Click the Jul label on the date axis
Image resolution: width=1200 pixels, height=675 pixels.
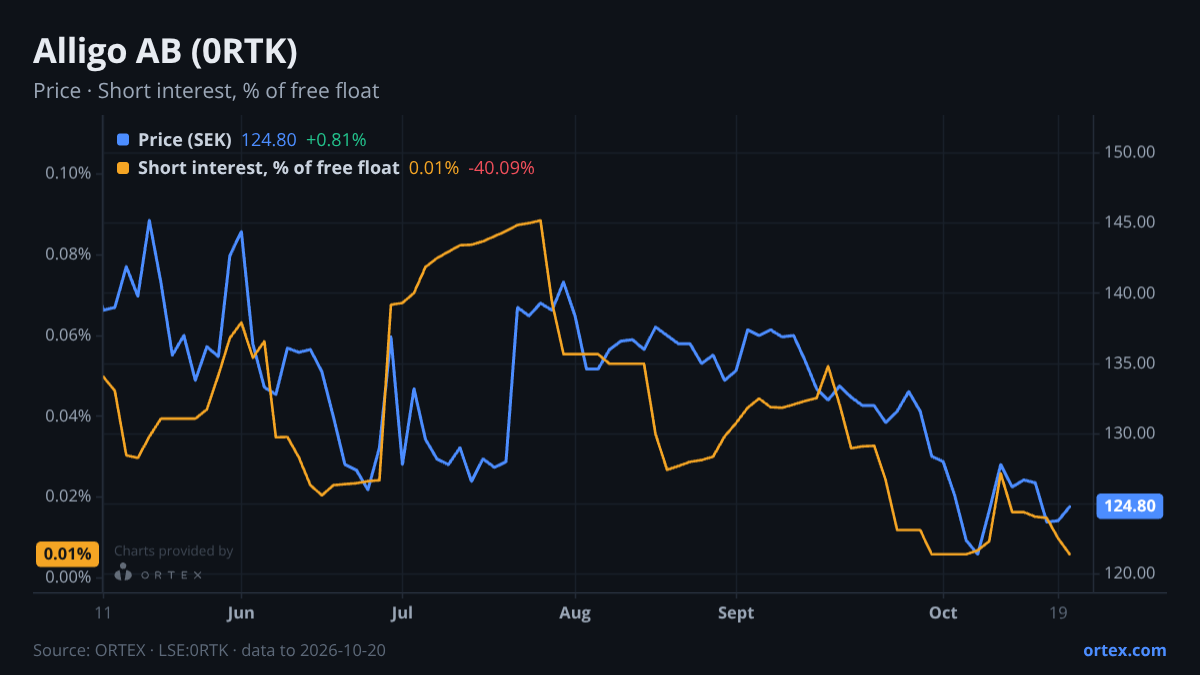point(401,613)
